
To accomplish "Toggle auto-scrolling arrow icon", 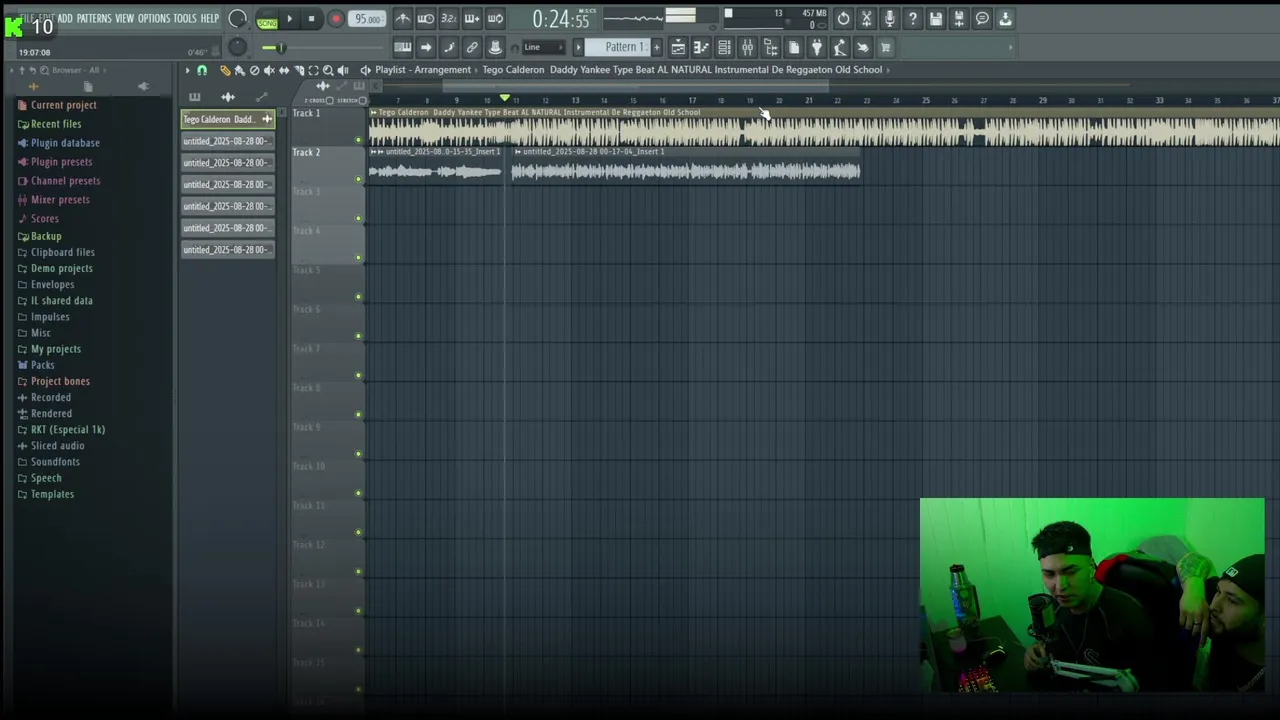I will 425,47.
